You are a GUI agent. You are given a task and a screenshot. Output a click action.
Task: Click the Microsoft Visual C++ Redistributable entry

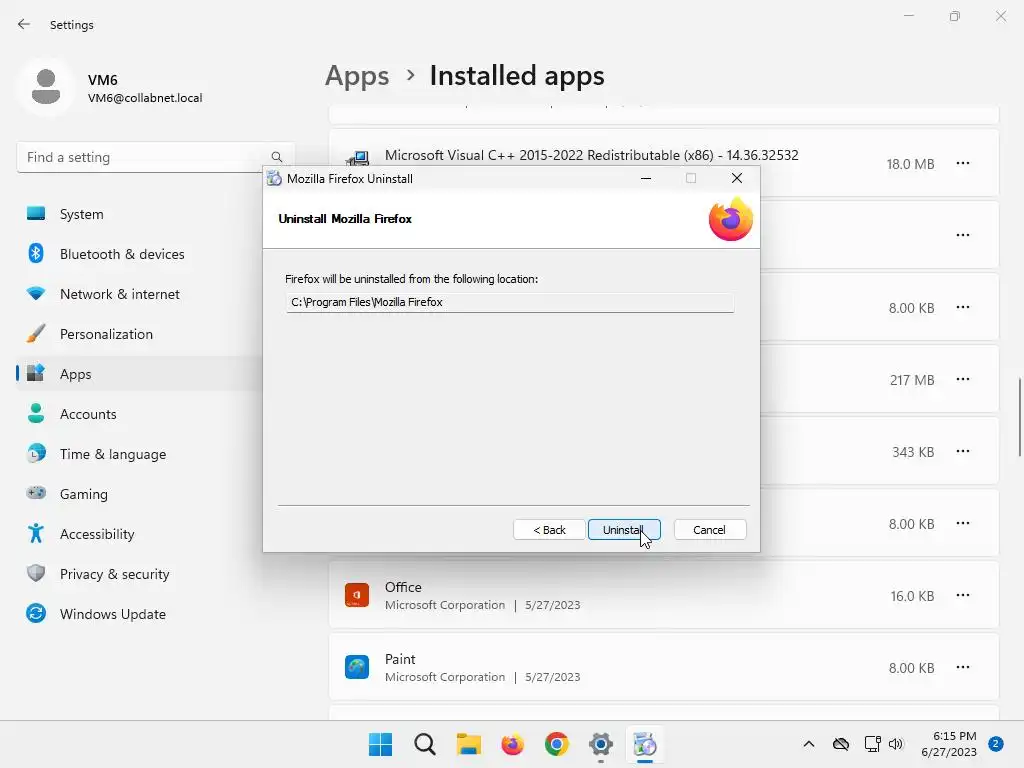pos(664,163)
